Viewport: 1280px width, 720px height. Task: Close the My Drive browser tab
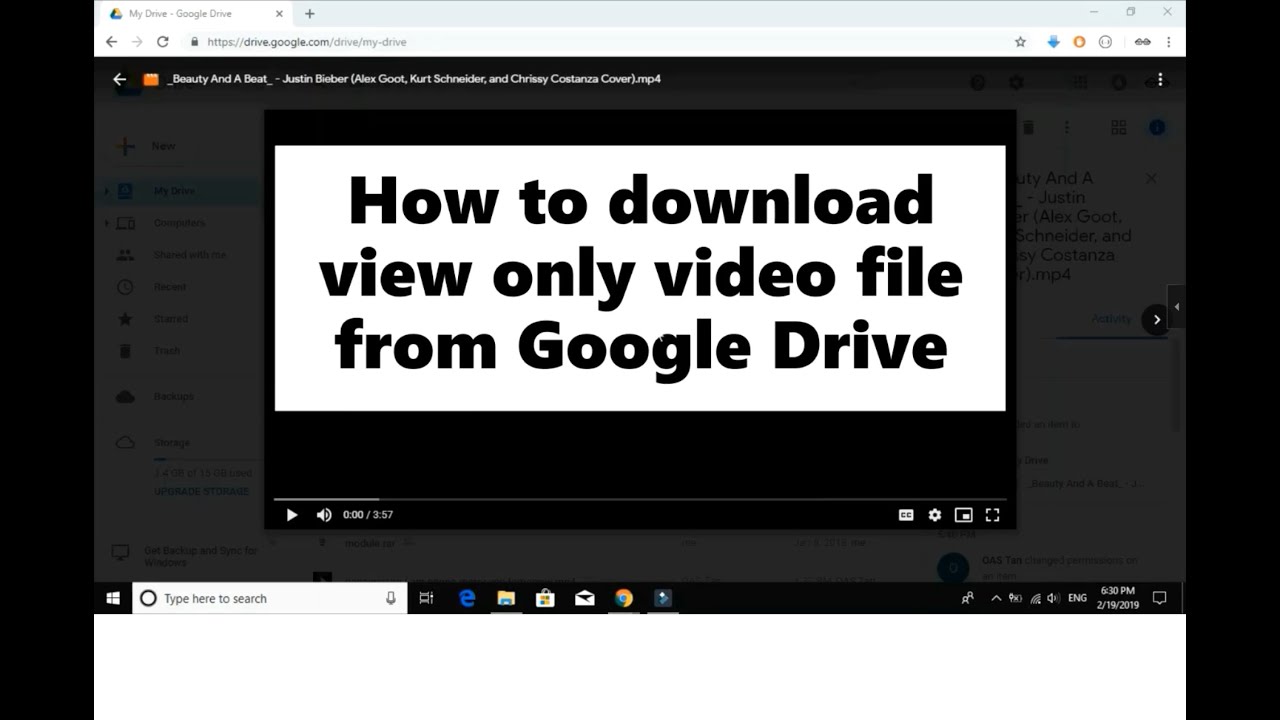[279, 14]
